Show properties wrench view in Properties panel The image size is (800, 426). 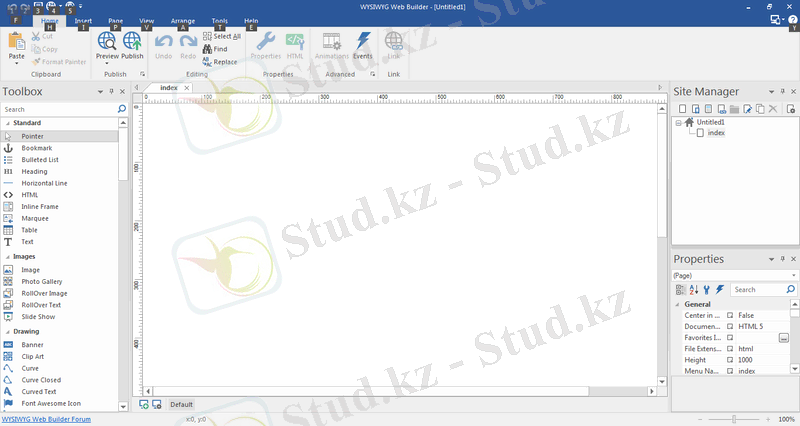707,290
